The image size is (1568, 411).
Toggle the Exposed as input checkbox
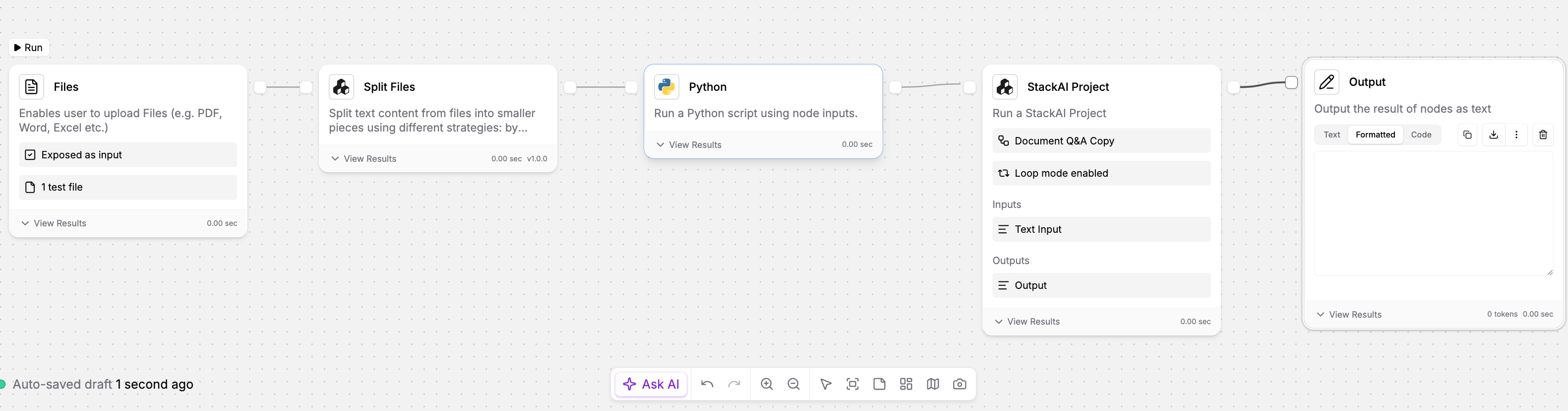click(30, 155)
